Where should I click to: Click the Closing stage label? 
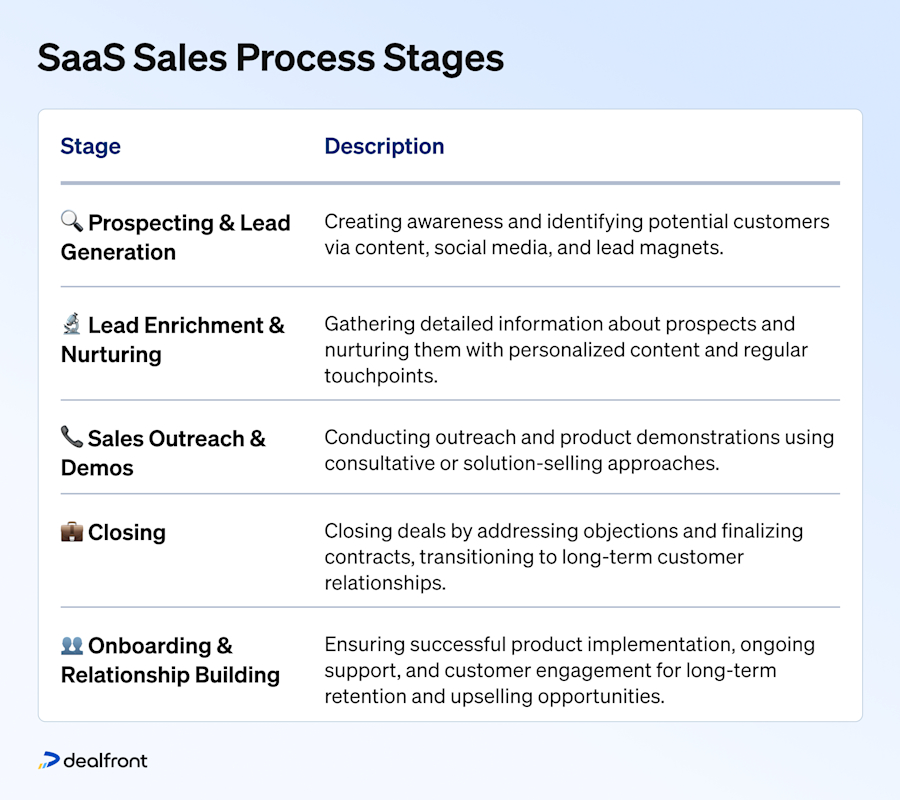(x=127, y=533)
